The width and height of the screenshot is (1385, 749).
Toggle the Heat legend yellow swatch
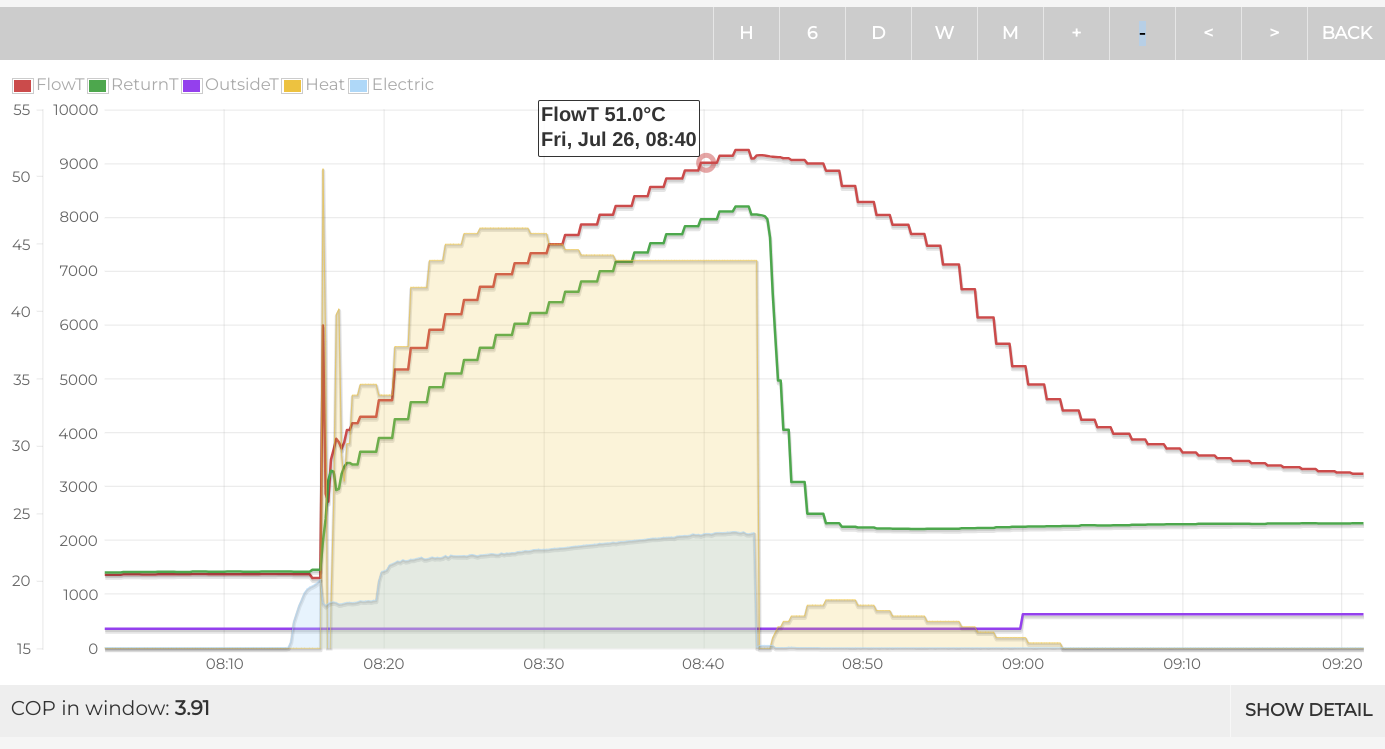pos(292,85)
